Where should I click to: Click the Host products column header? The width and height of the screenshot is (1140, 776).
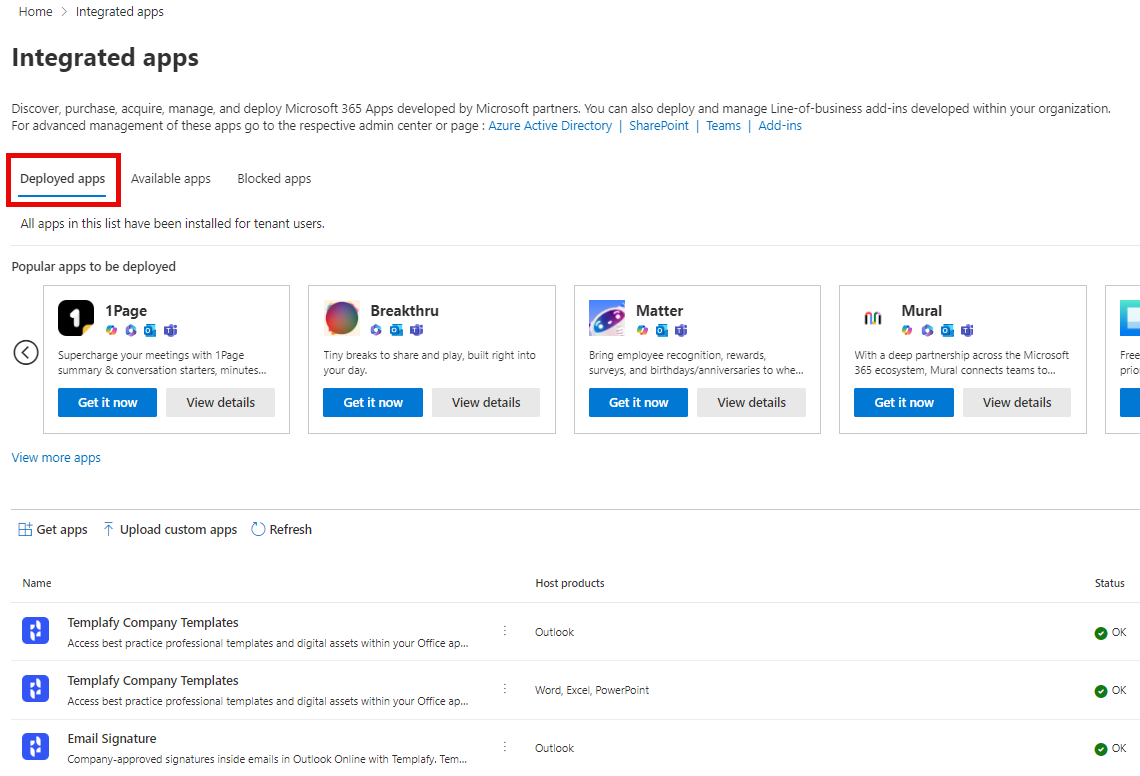570,583
